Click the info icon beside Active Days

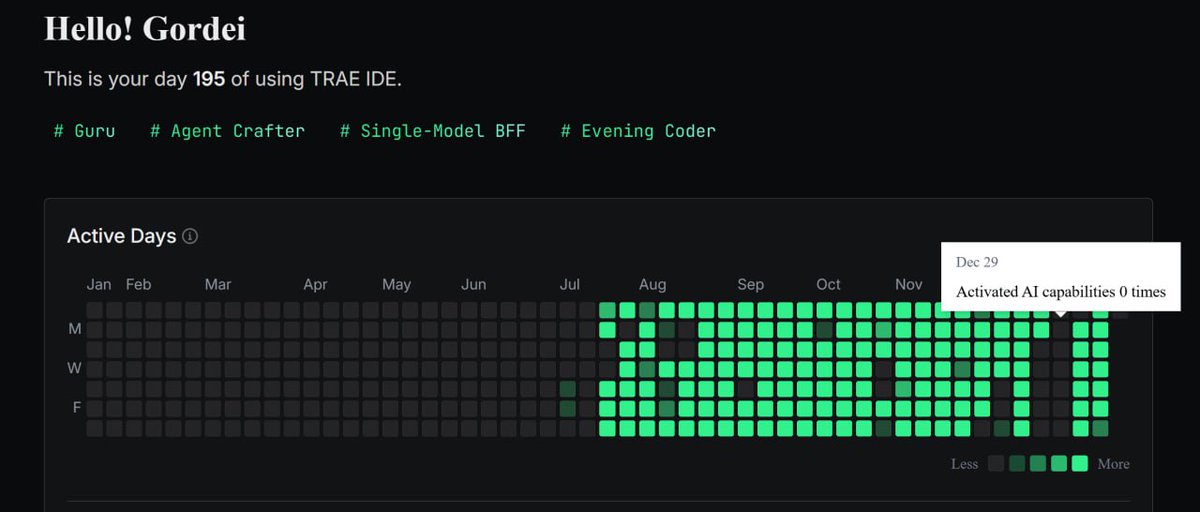click(x=190, y=237)
